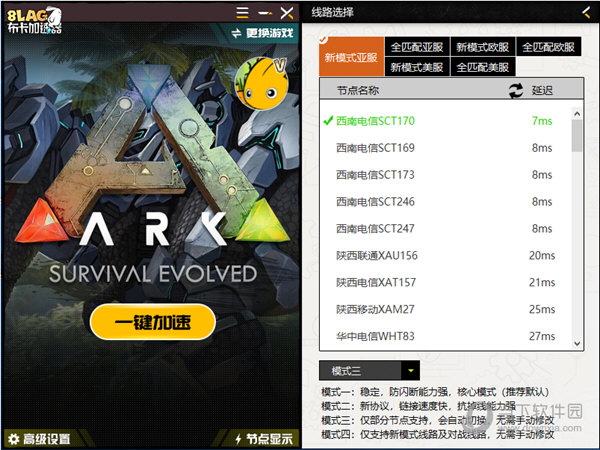Click 节点显示 node display
This screenshot has height=450, width=600.
coord(264,439)
